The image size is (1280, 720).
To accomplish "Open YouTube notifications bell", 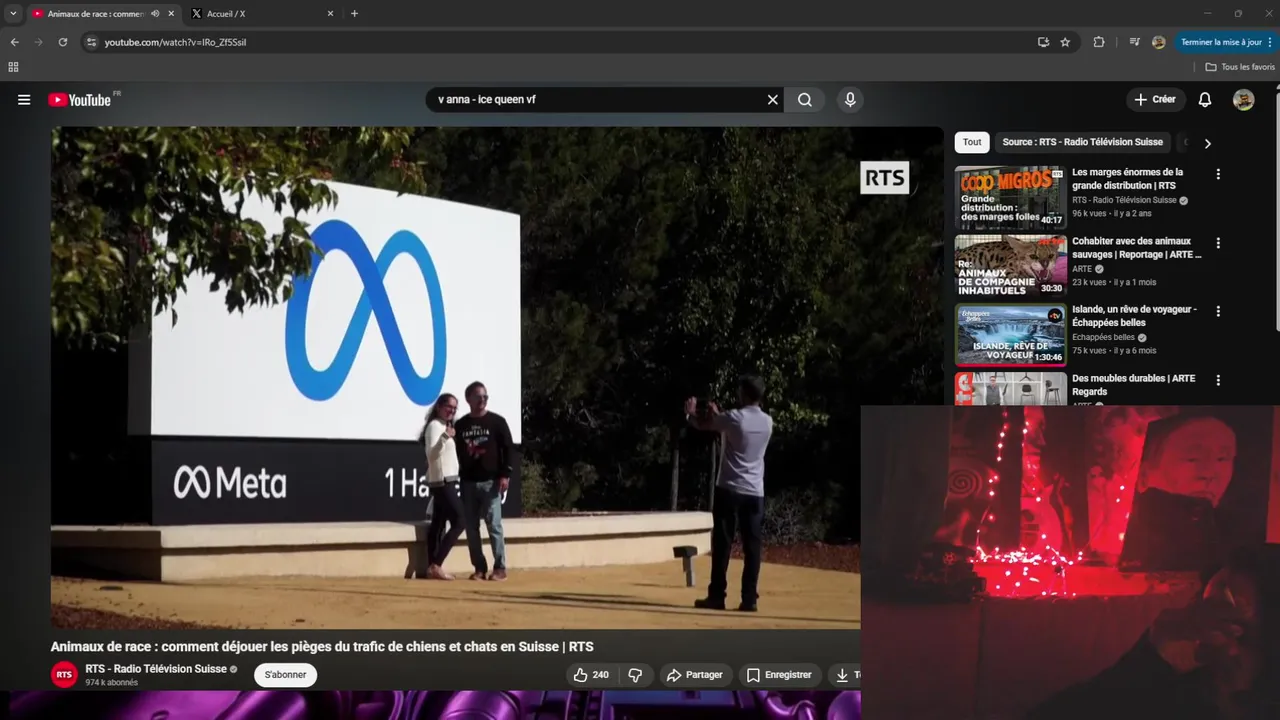I will coord(1205,100).
